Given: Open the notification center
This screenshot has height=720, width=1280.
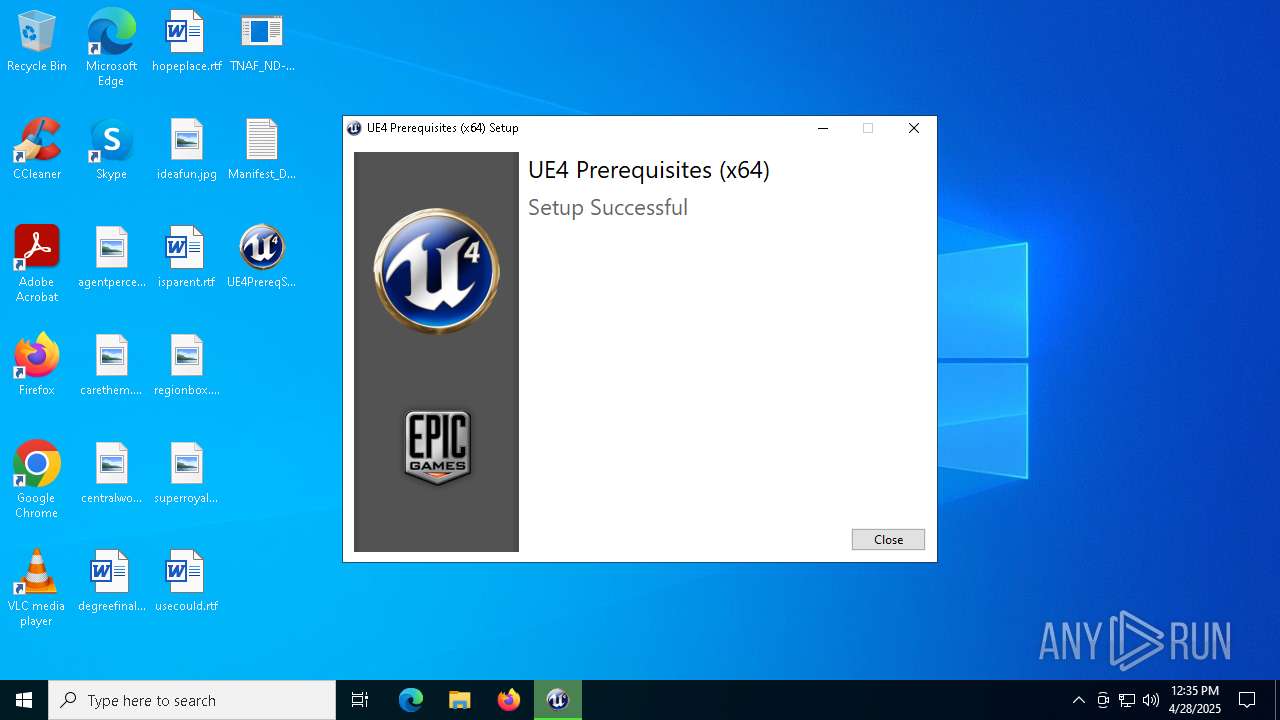Looking at the screenshot, I should [1247, 700].
